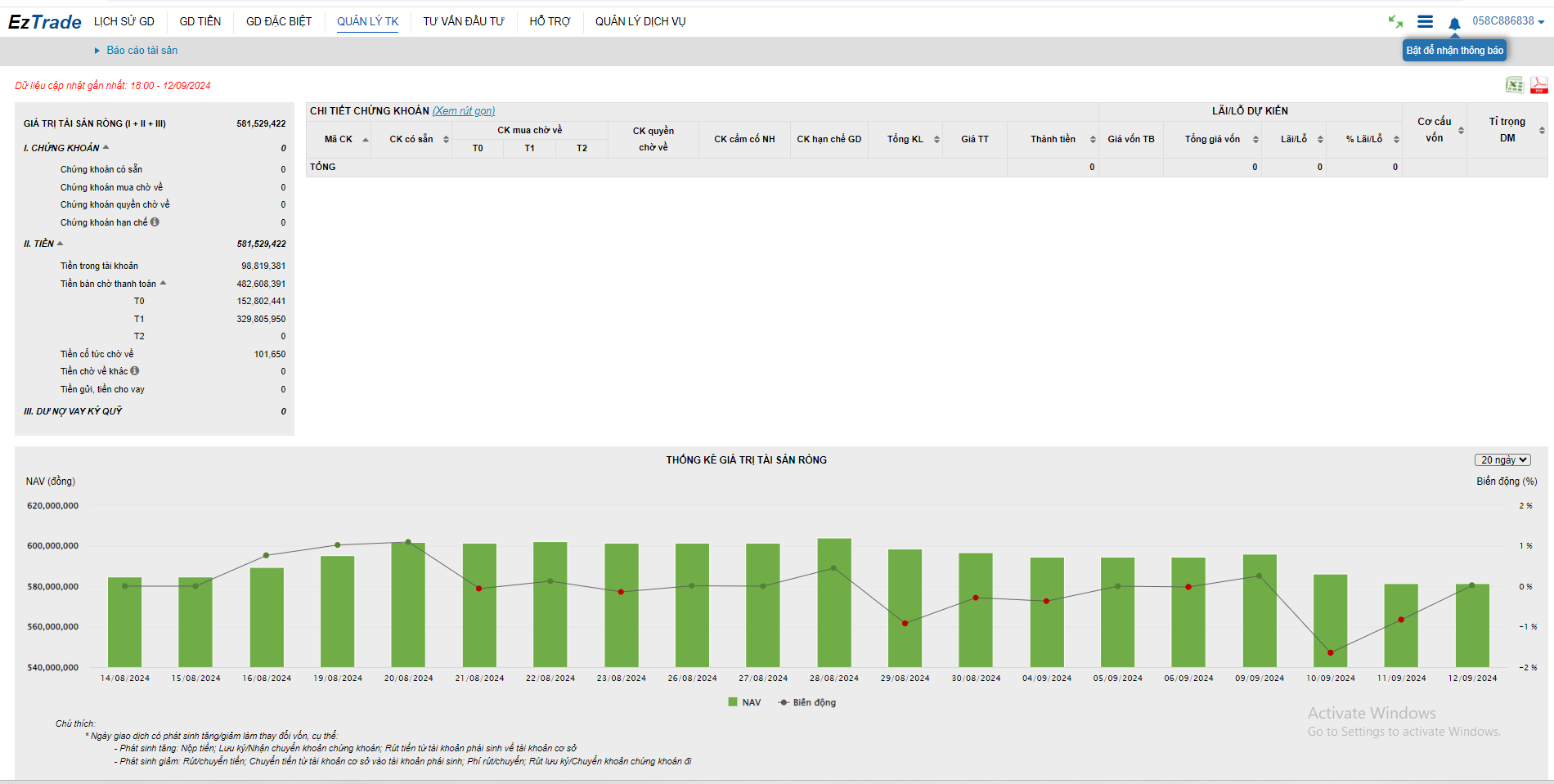Screen dimensions: 1554x784
Task: Open QUẢN LÝ DỊCH VỤ menu
Action: coord(640,22)
